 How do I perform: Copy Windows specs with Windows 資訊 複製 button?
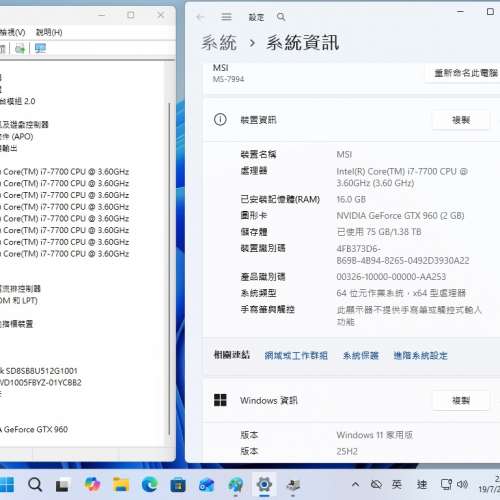coord(461,400)
